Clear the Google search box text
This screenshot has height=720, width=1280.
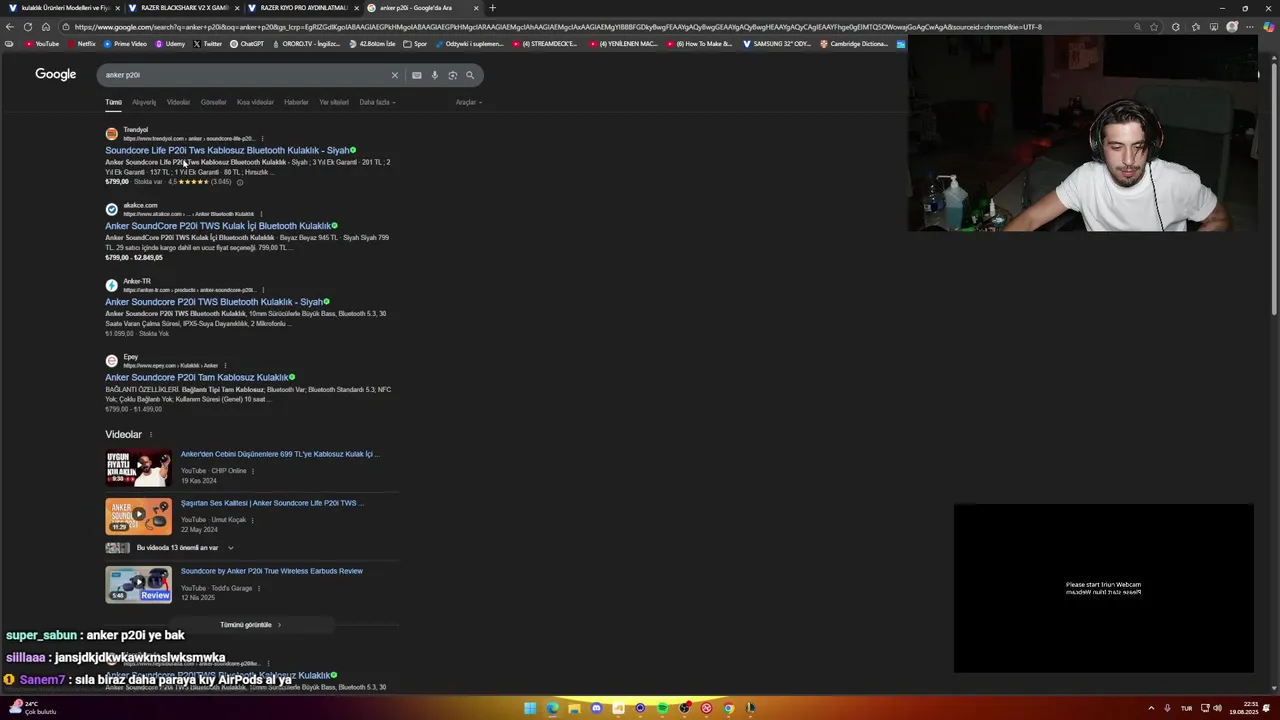tap(394, 75)
